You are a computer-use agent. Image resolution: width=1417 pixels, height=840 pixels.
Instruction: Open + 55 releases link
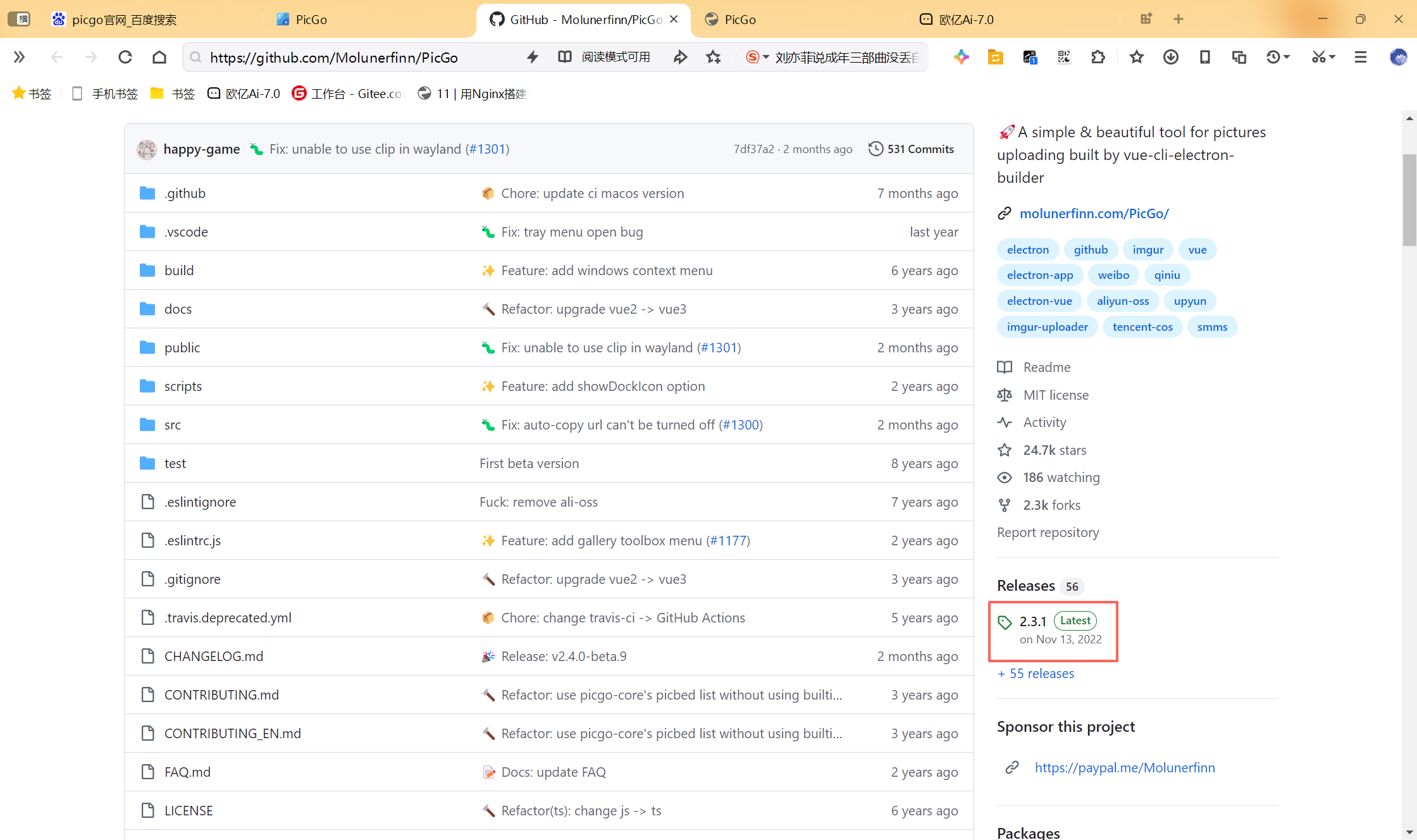coord(1036,673)
